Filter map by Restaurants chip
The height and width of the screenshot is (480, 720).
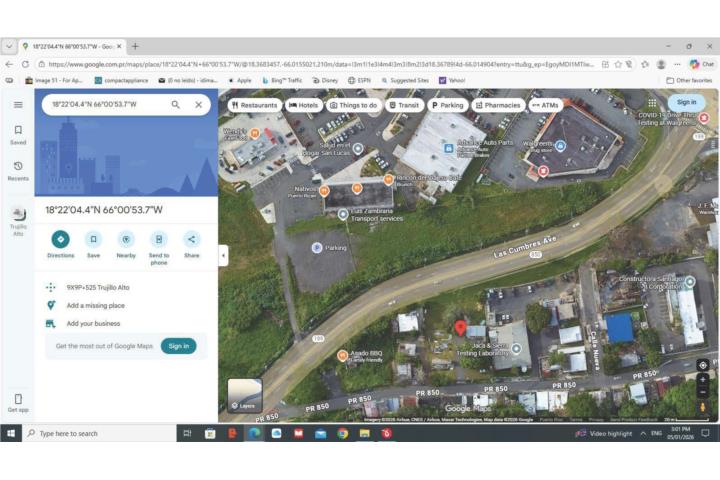254,105
